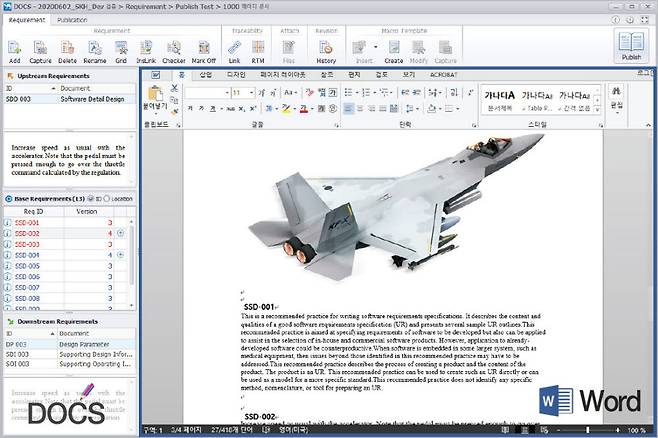Click the plus icon in SSD-002 row
Screen dimensions: 658x438
[x=120, y=233]
